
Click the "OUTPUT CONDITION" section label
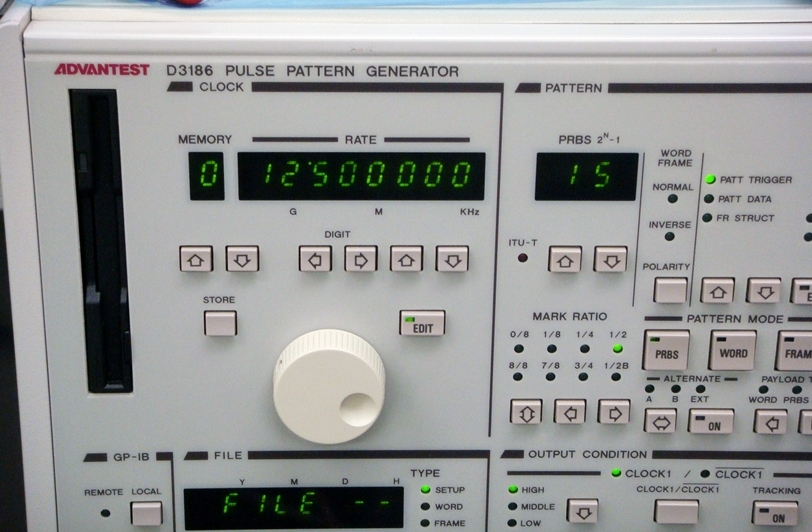[587, 454]
